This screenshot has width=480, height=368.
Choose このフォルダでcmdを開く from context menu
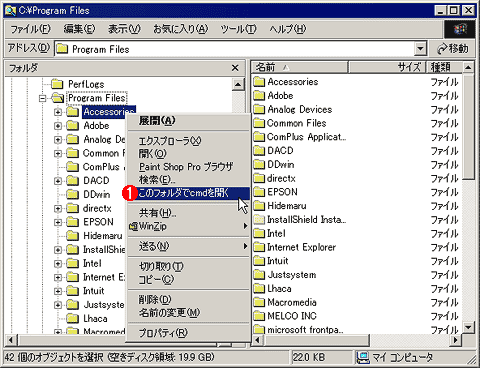(189, 193)
